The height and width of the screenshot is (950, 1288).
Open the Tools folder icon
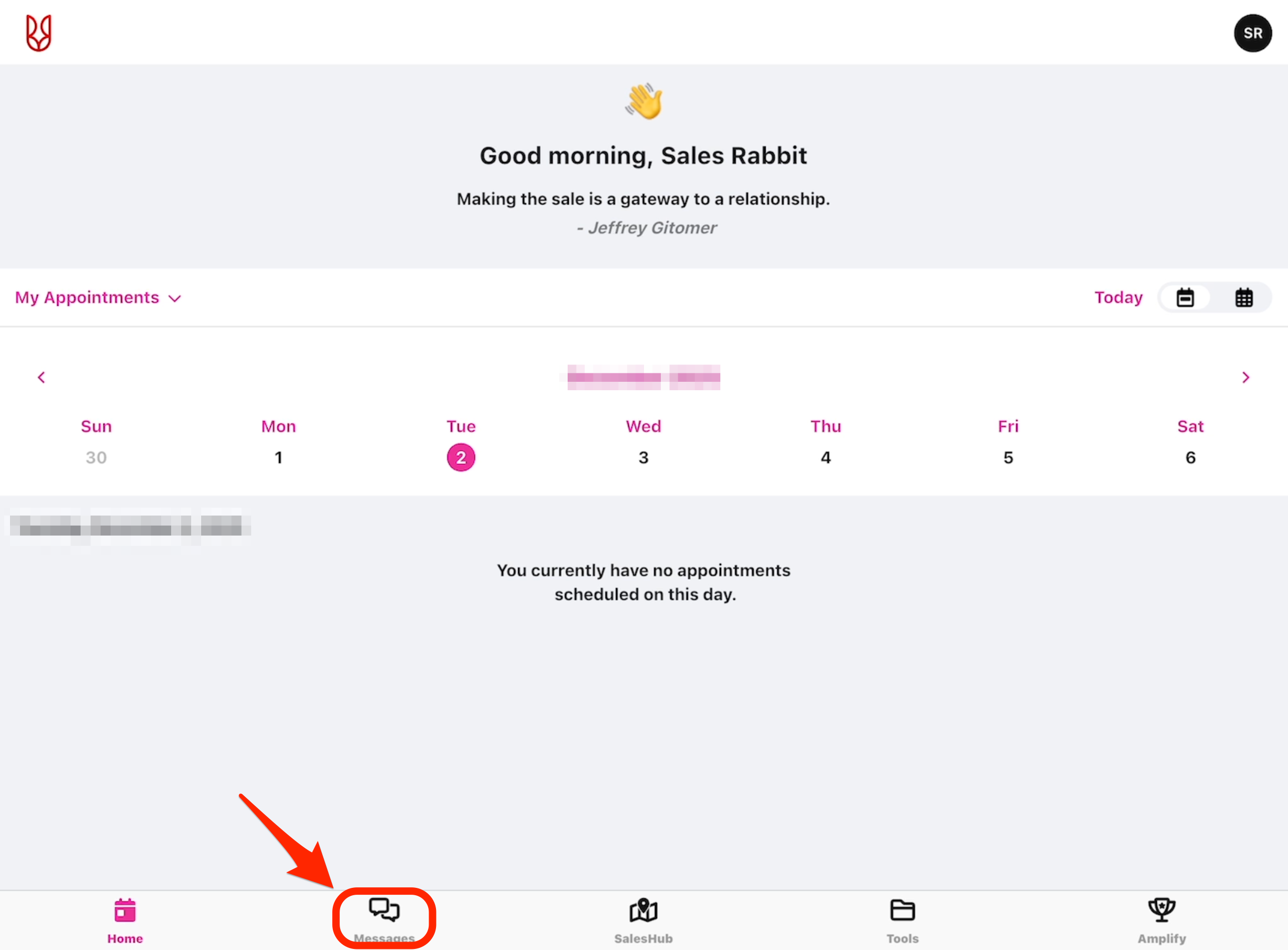pyautogui.click(x=902, y=911)
